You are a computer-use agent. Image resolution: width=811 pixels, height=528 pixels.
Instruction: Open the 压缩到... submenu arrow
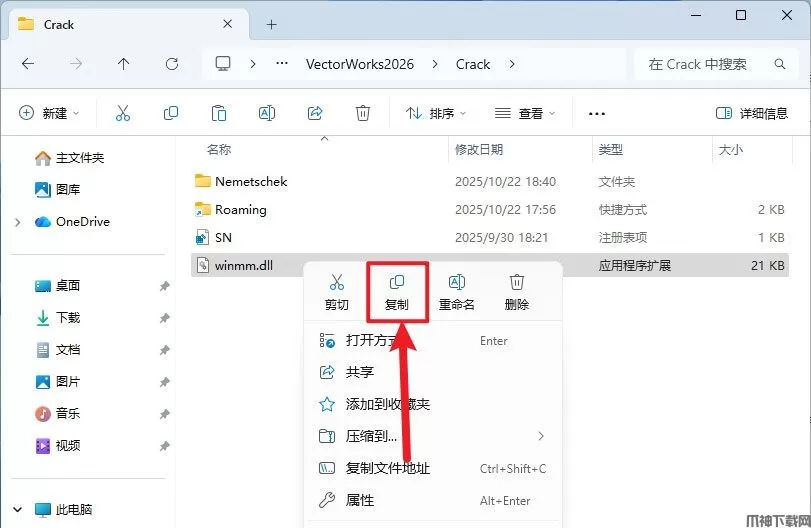(x=540, y=436)
